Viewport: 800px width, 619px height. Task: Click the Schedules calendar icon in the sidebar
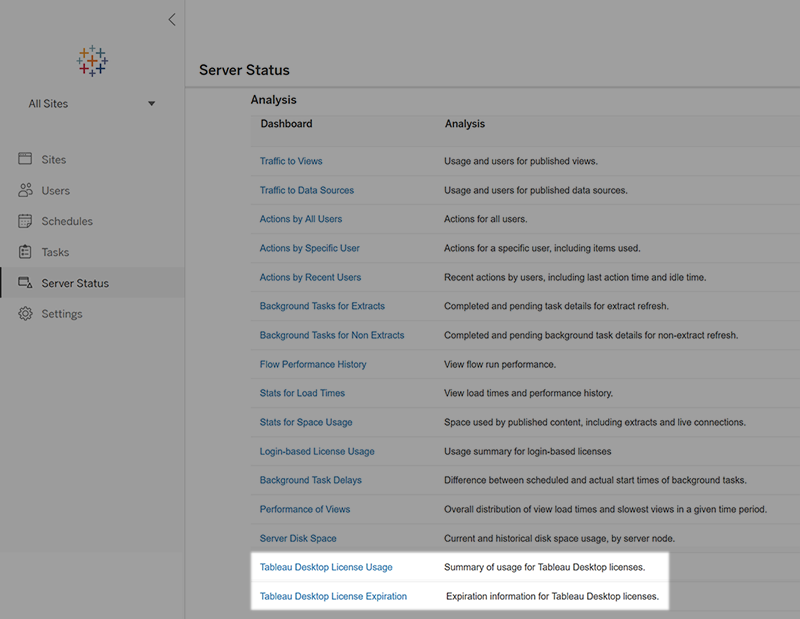pos(25,221)
